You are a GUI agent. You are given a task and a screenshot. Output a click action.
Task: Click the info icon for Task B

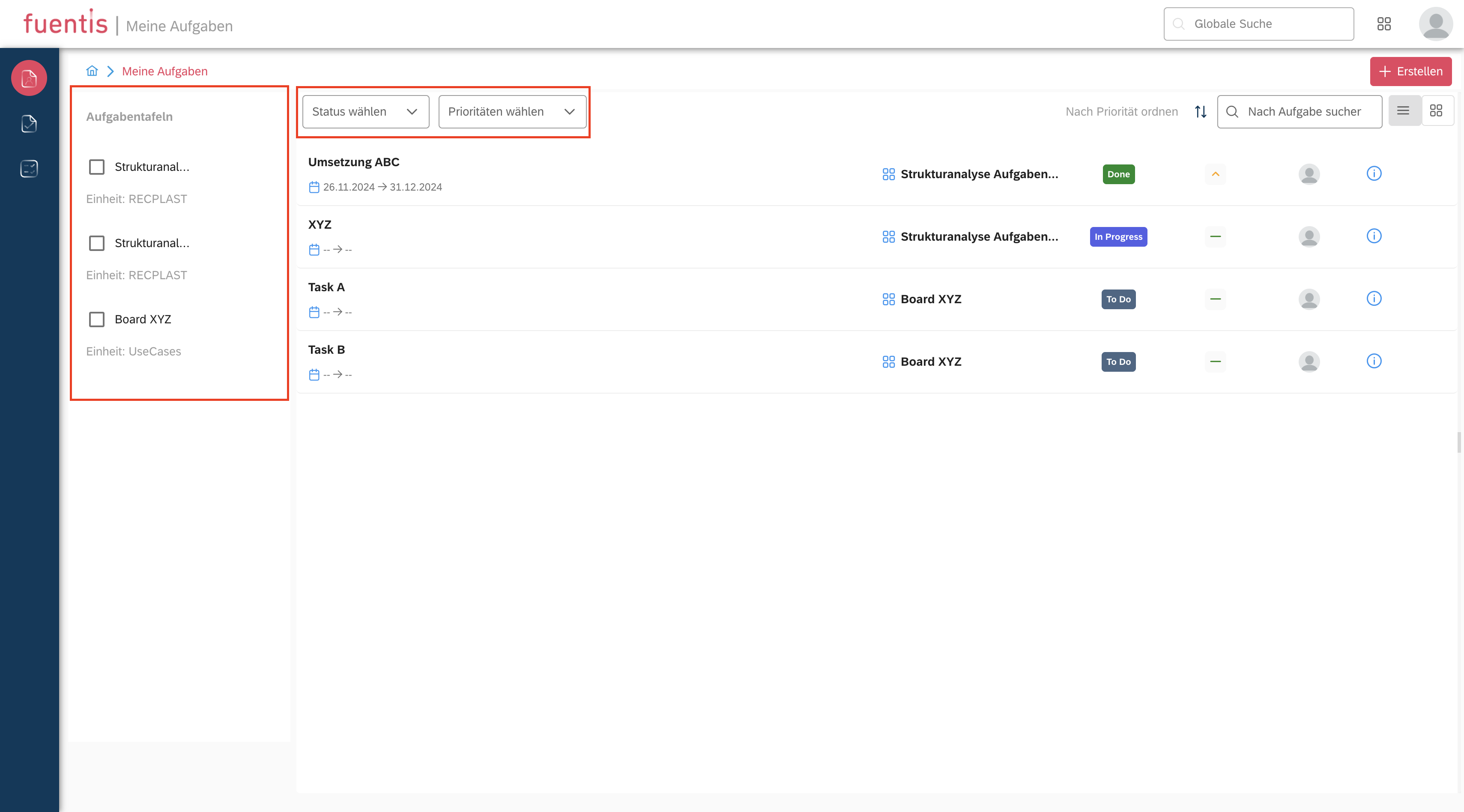(1374, 361)
